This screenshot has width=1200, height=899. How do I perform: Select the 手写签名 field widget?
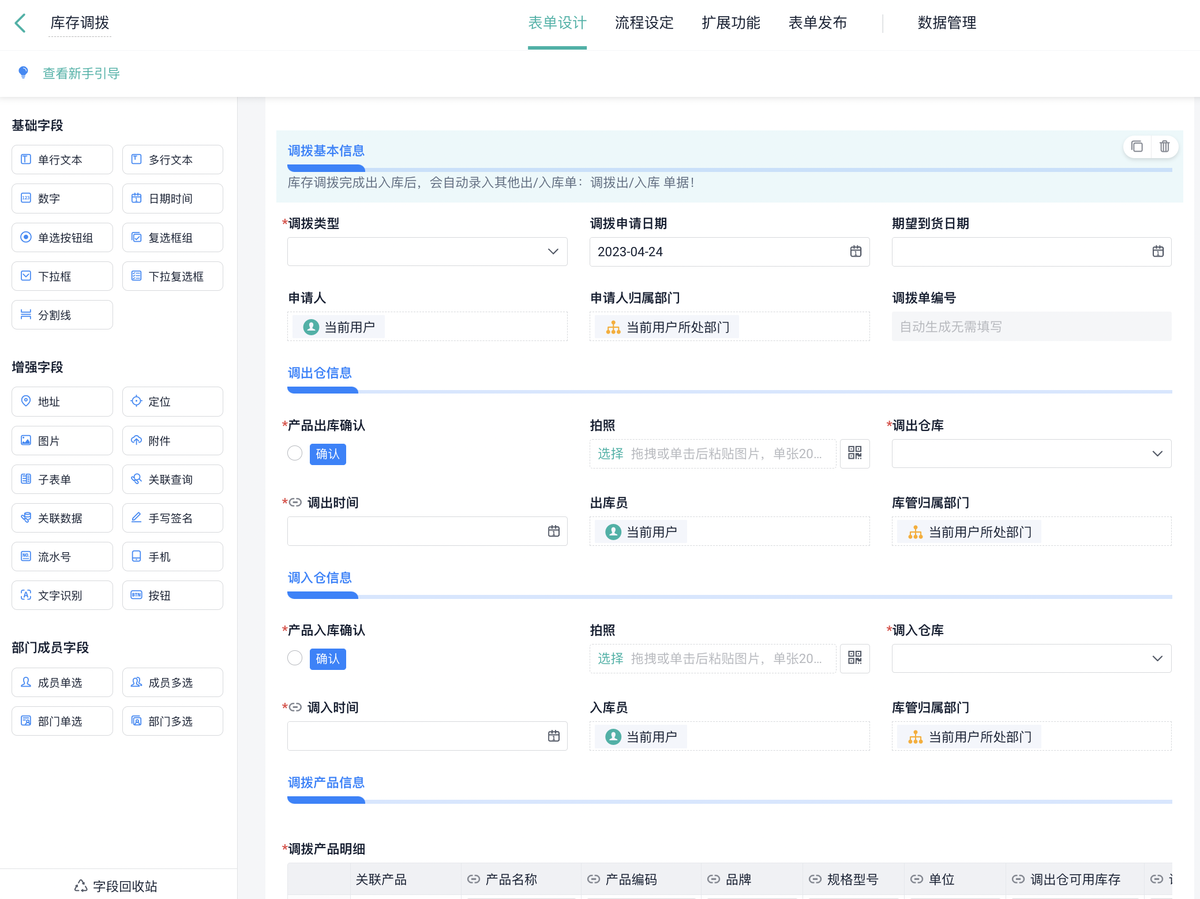[172, 518]
